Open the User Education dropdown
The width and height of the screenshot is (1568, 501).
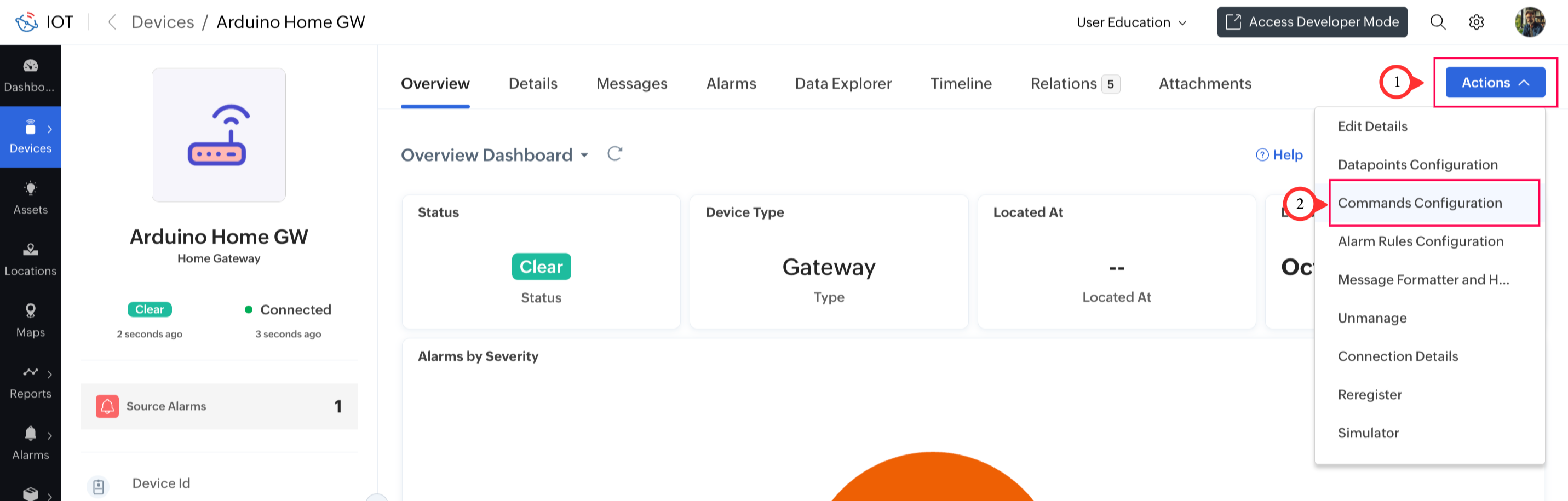[1131, 22]
